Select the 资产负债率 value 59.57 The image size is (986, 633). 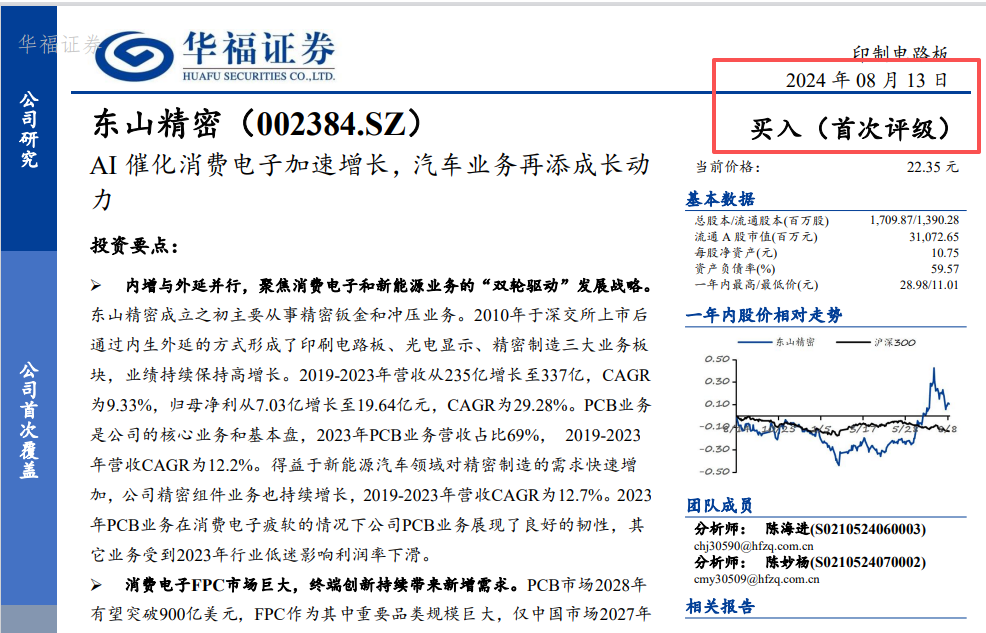945,268
